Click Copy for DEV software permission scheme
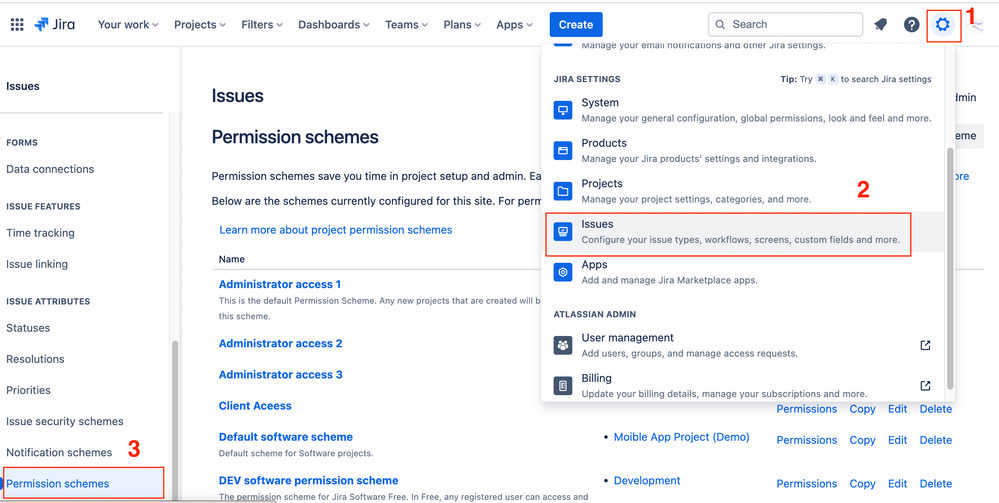The width and height of the screenshot is (999, 503). pyautogui.click(x=862, y=484)
